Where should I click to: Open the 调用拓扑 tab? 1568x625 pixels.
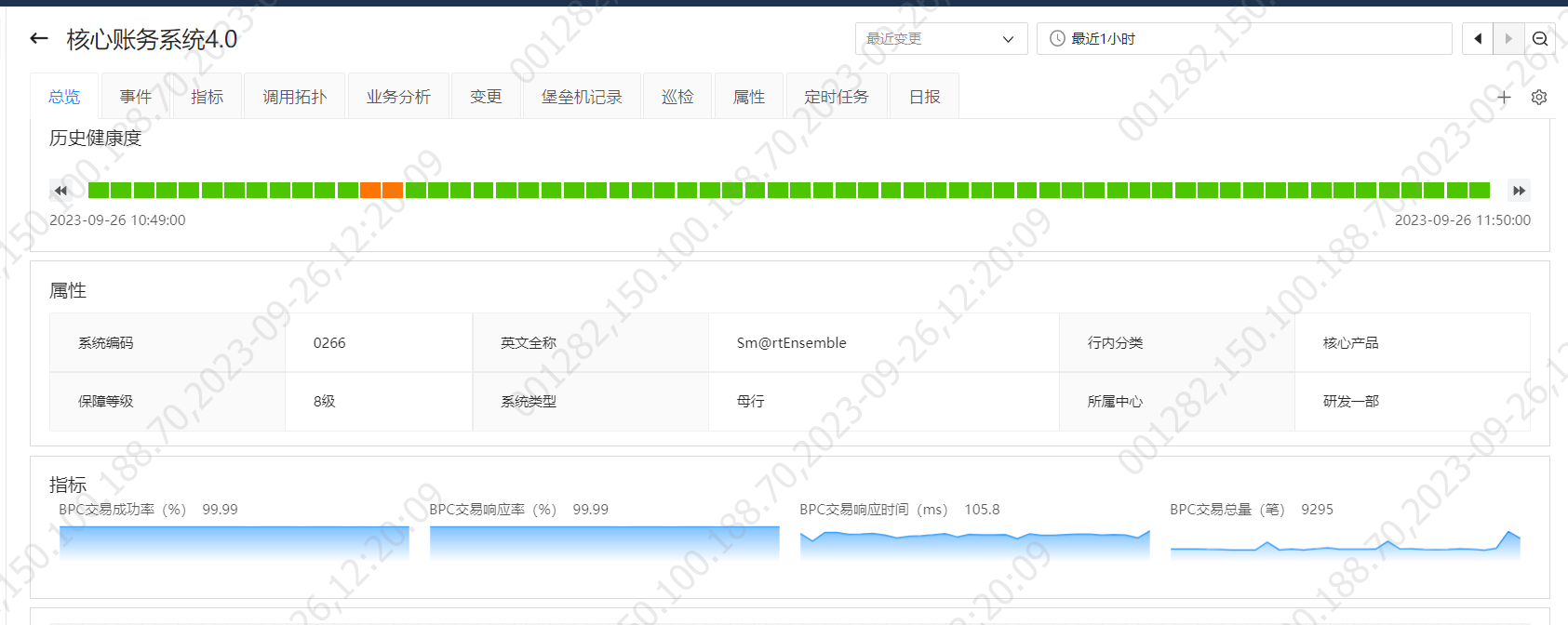tap(294, 97)
